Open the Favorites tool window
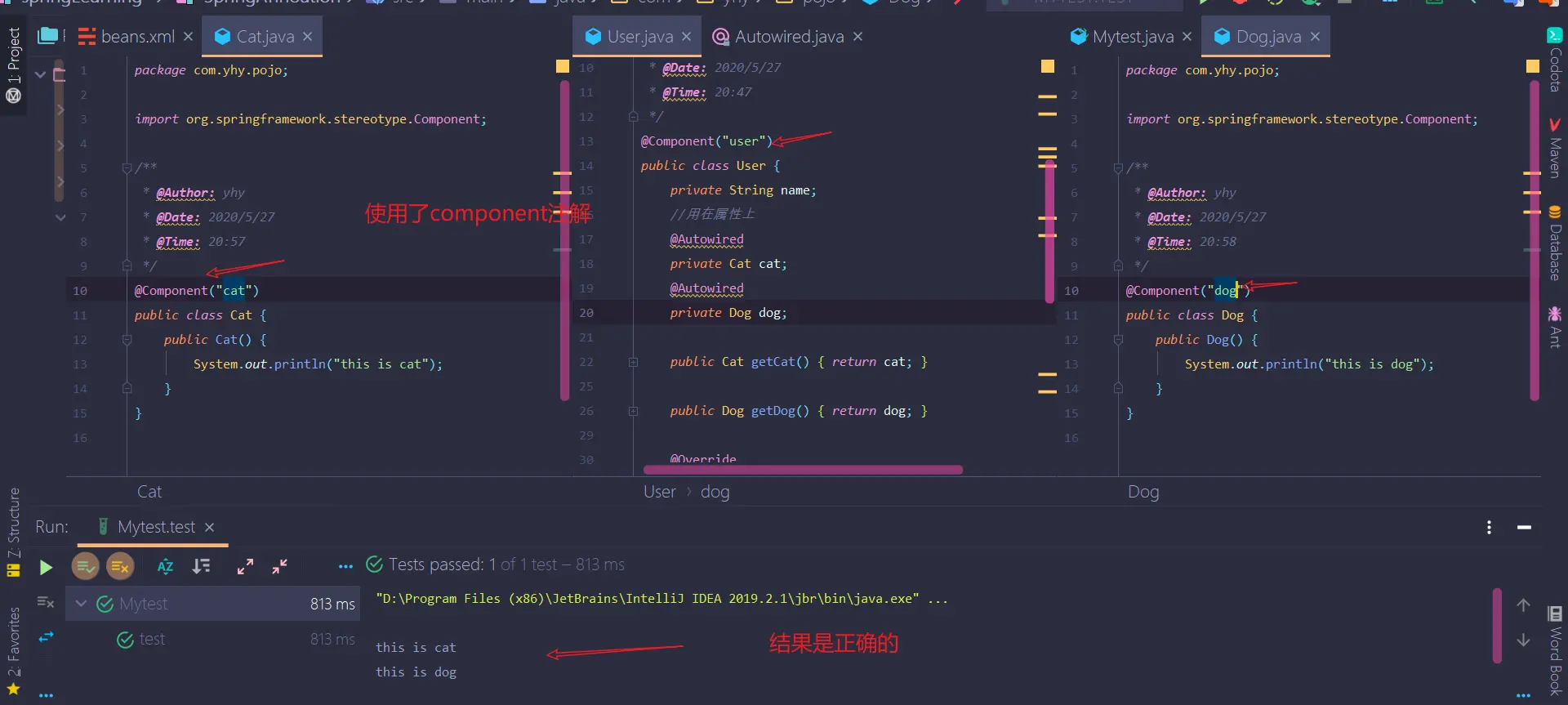The width and height of the screenshot is (1568, 705). 13,650
